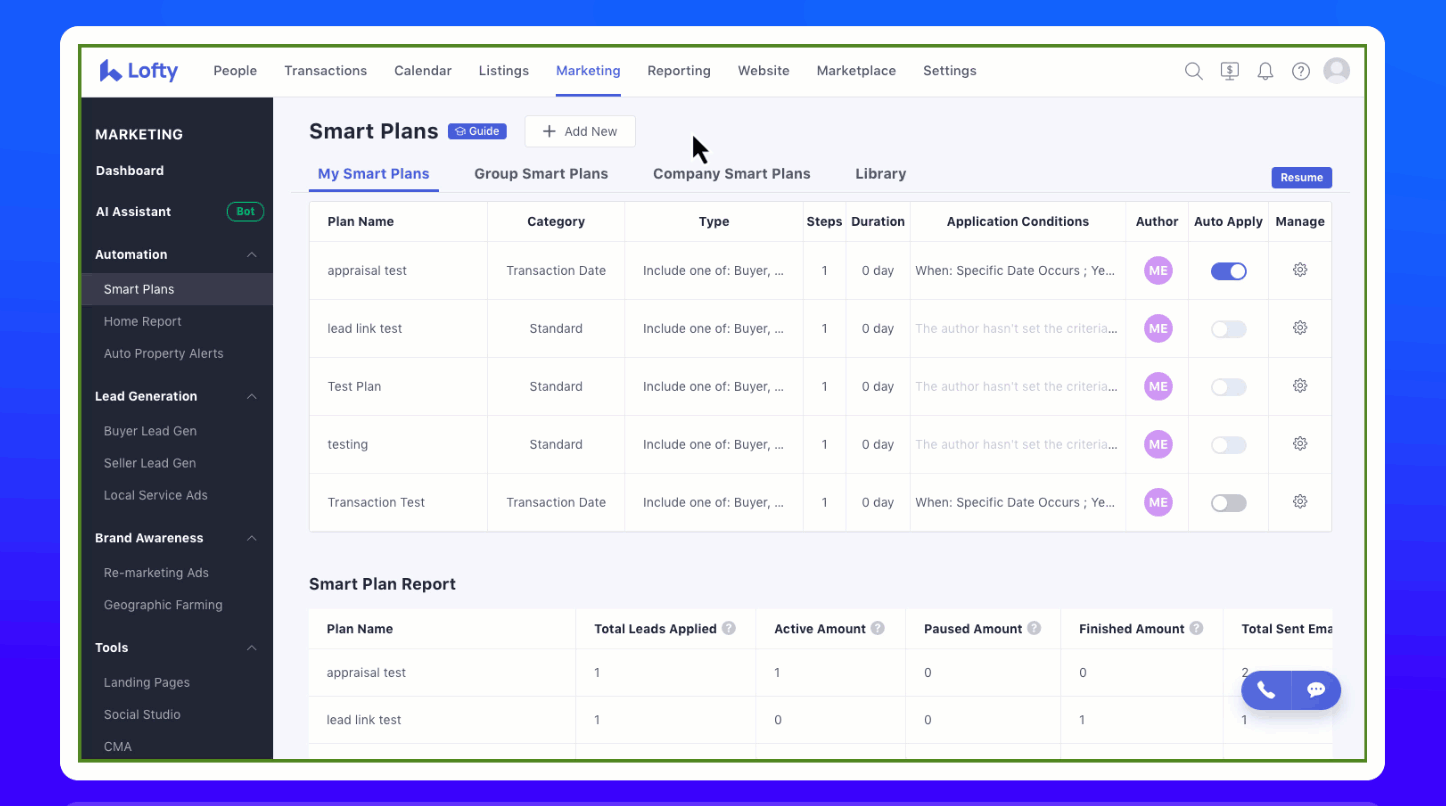This screenshot has height=806, width=1446.
Task: Collapse the Brand Awareness sidebar section
Action: coord(252,539)
